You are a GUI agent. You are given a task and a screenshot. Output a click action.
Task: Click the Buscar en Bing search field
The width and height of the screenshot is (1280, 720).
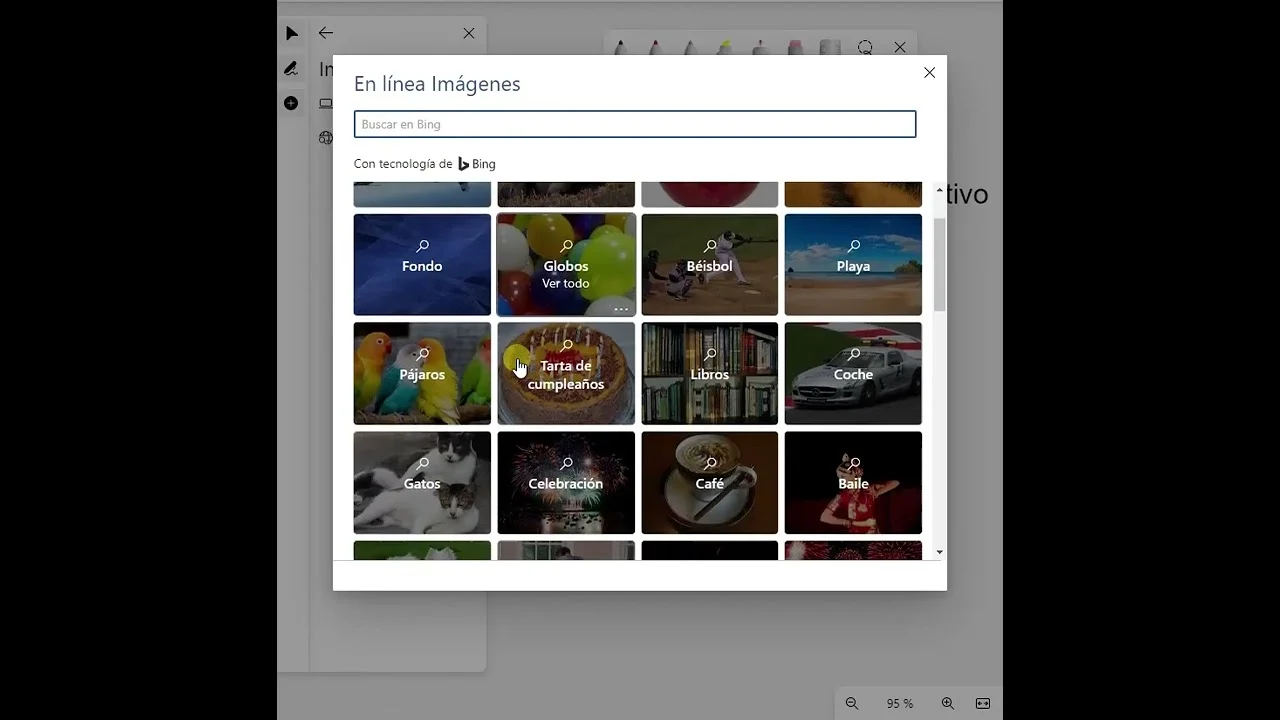(634, 124)
